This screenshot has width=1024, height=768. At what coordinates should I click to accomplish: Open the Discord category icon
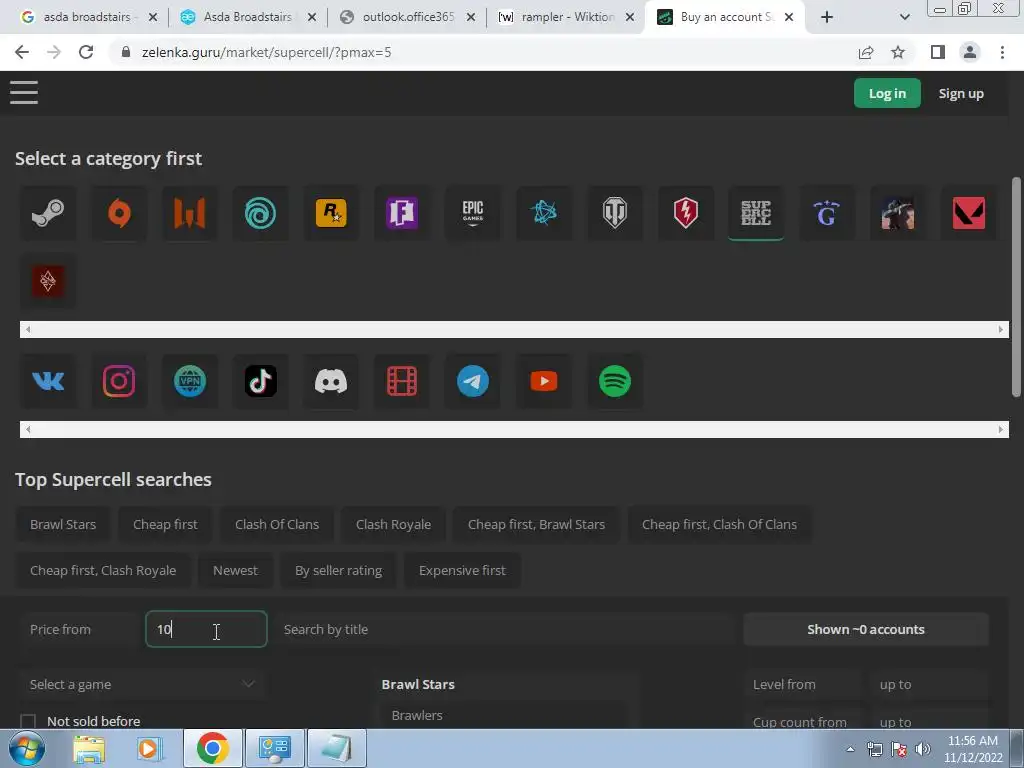point(331,381)
